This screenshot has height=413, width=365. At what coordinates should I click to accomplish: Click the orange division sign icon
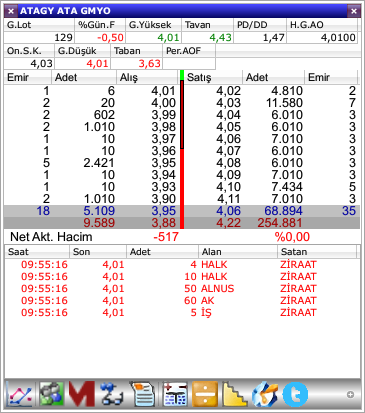pyautogui.click(x=205, y=394)
